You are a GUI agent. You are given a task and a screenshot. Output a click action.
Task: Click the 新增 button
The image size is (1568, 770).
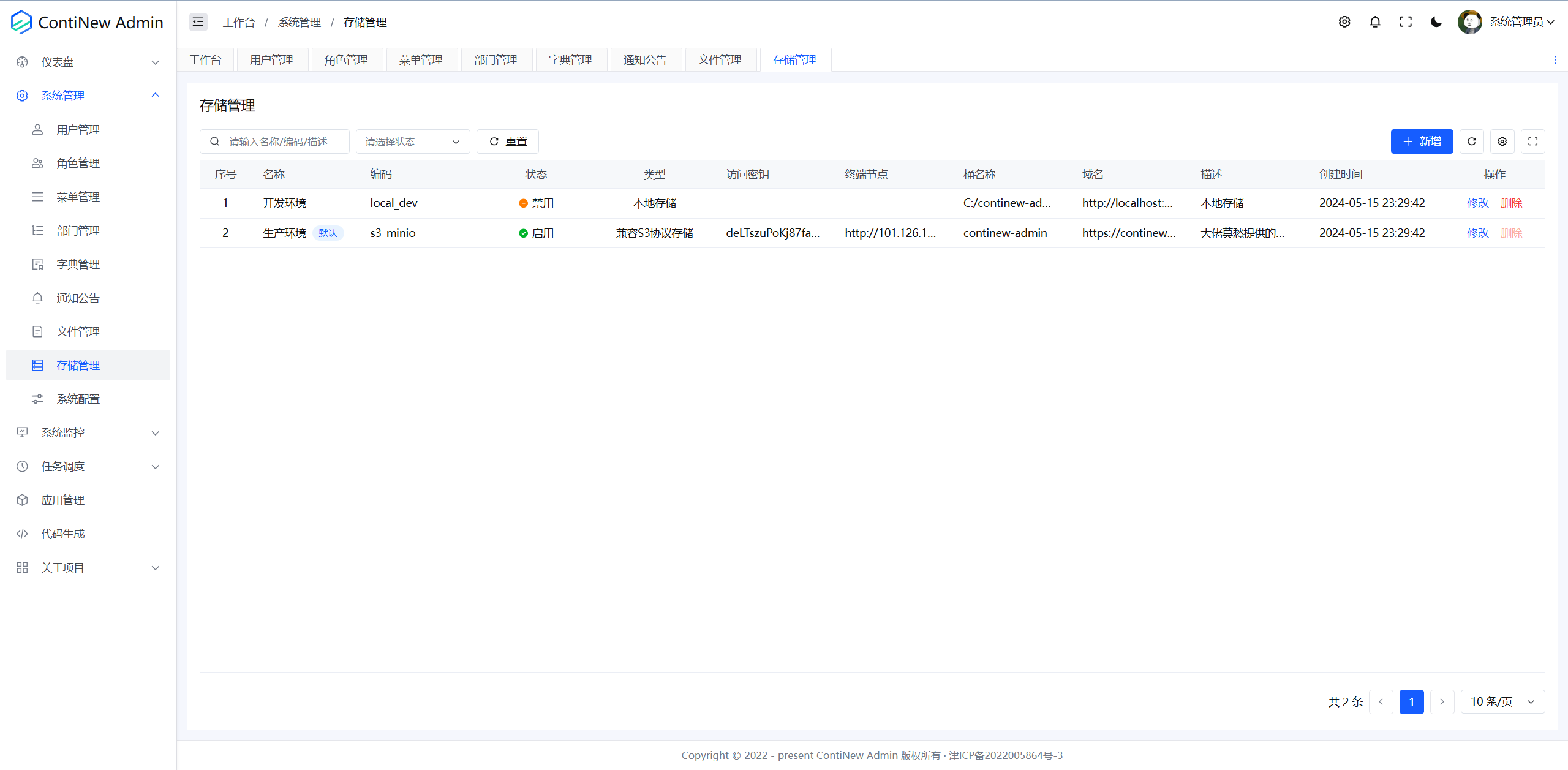click(x=1422, y=142)
